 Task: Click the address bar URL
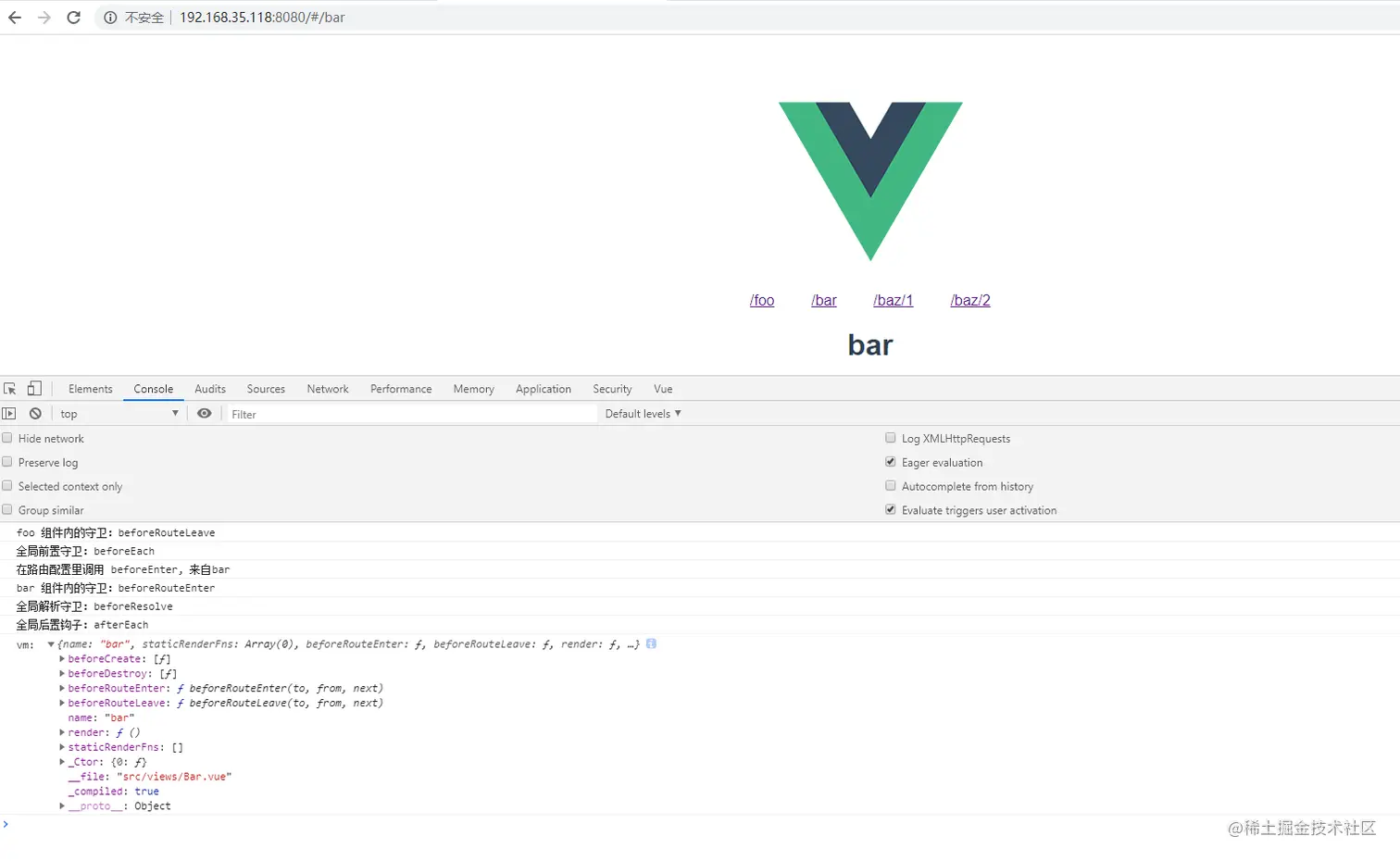click(x=262, y=18)
